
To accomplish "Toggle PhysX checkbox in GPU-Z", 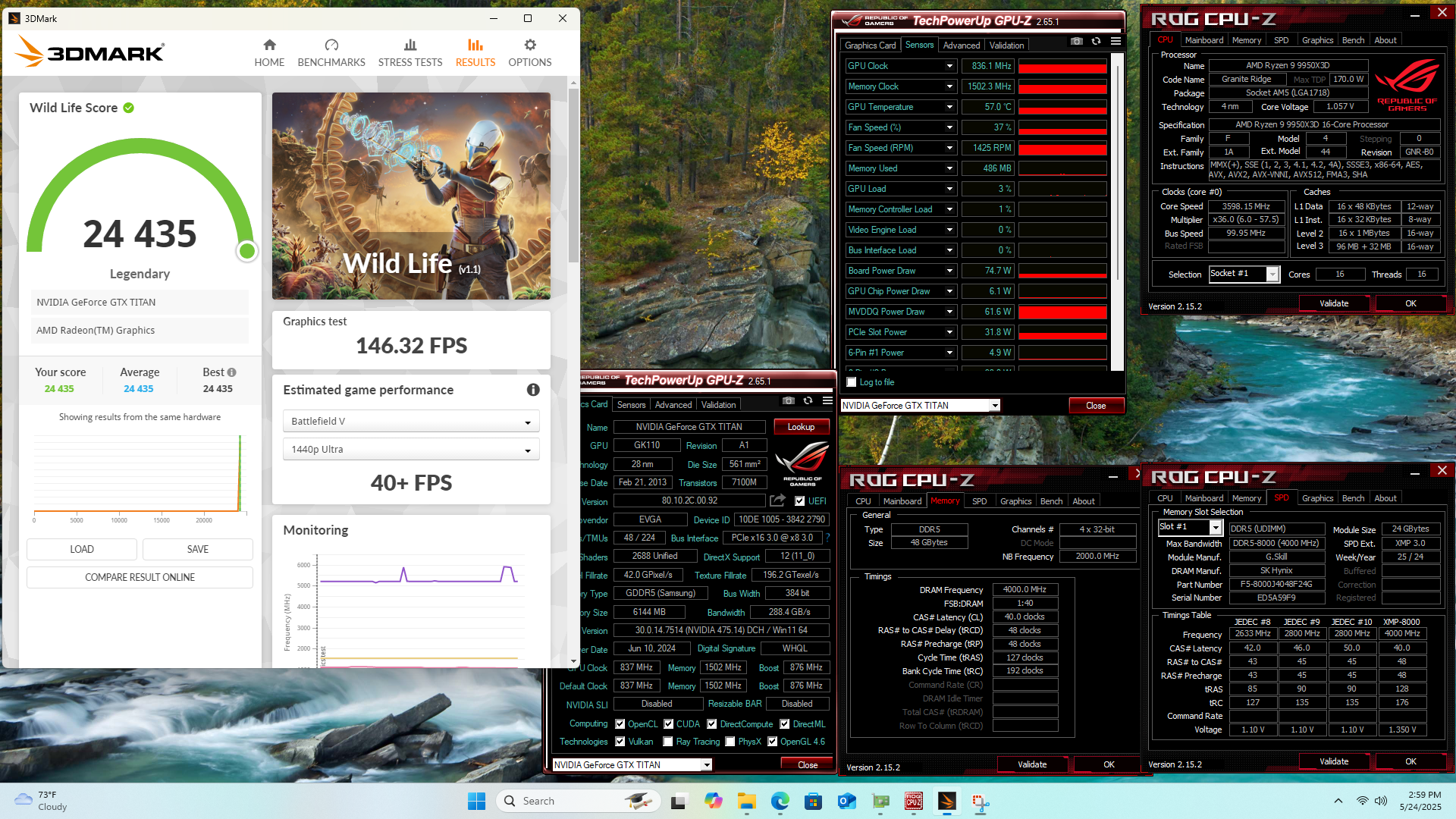I will 730,742.
